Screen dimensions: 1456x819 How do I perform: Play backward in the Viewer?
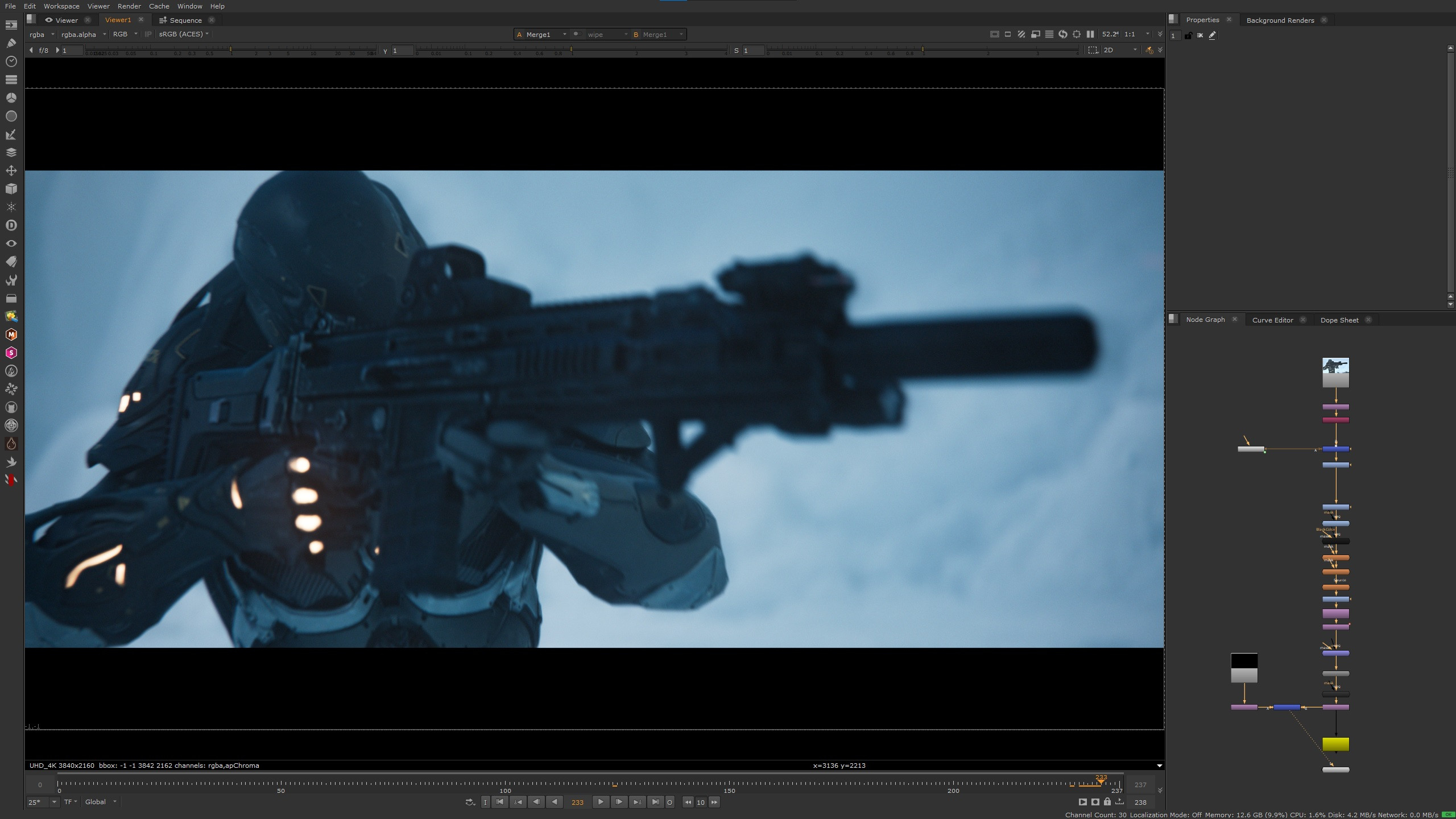(x=555, y=802)
